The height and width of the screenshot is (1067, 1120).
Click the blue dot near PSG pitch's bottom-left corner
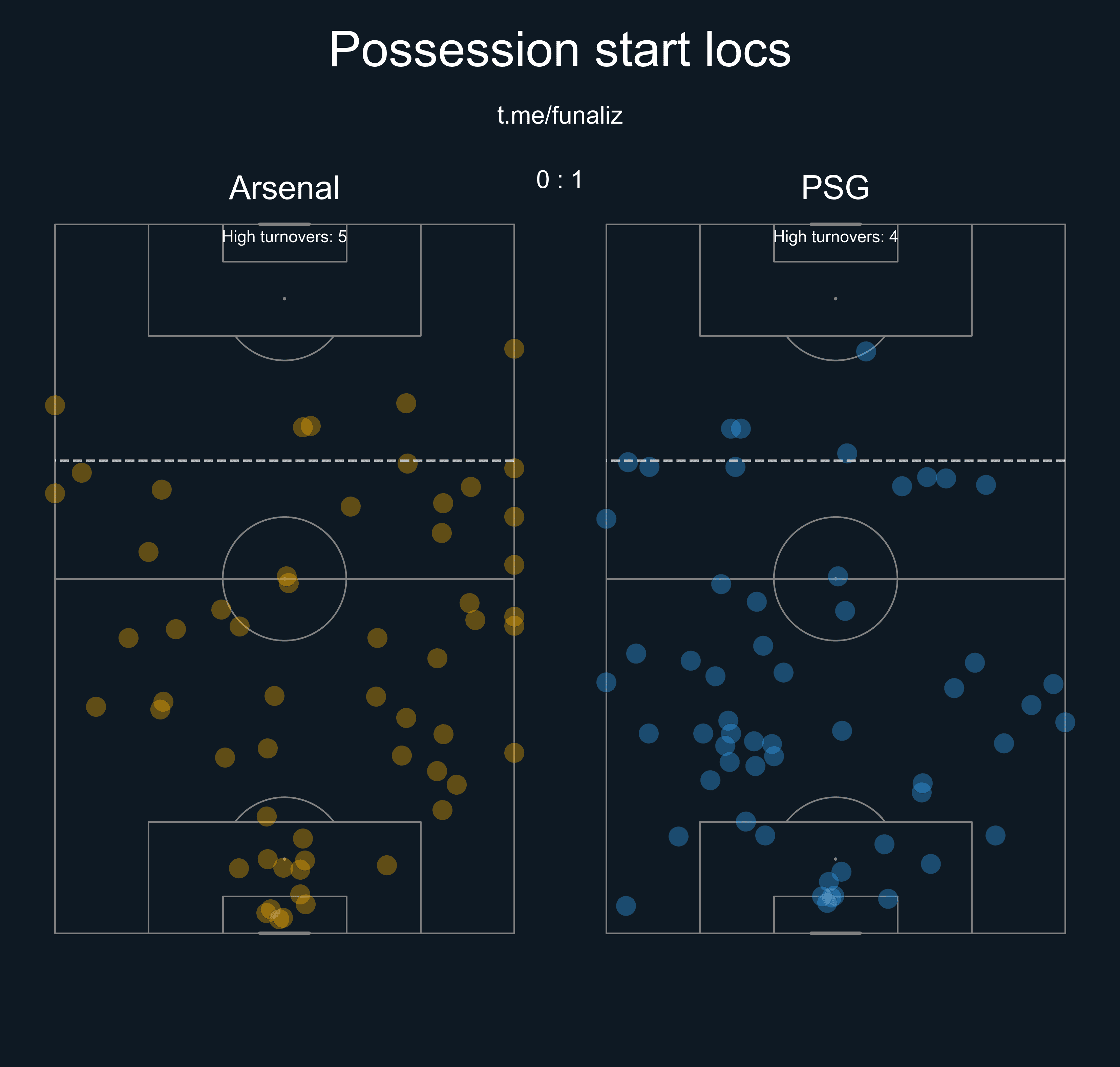point(626,906)
